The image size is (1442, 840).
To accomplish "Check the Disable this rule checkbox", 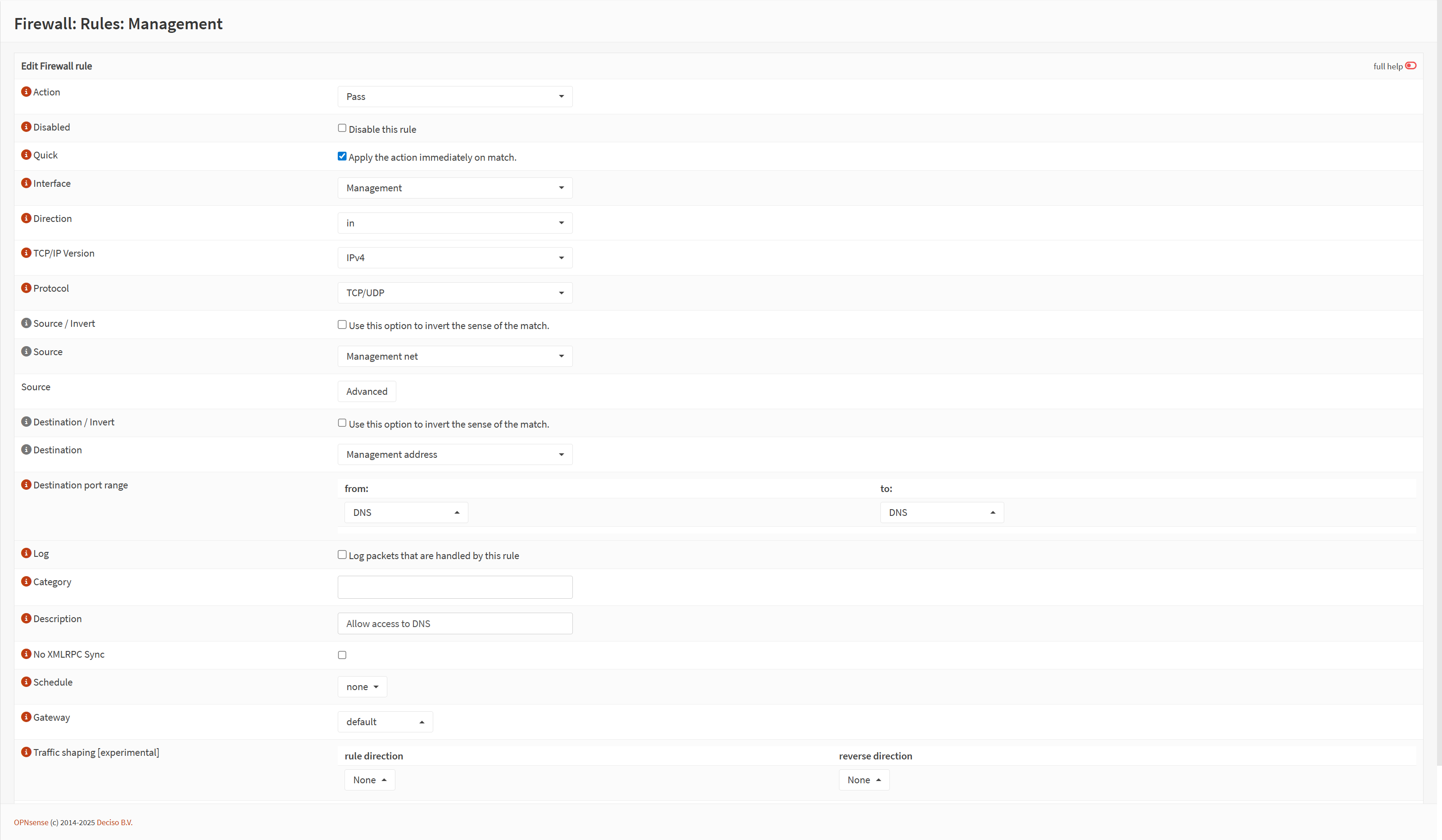I will pyautogui.click(x=342, y=128).
